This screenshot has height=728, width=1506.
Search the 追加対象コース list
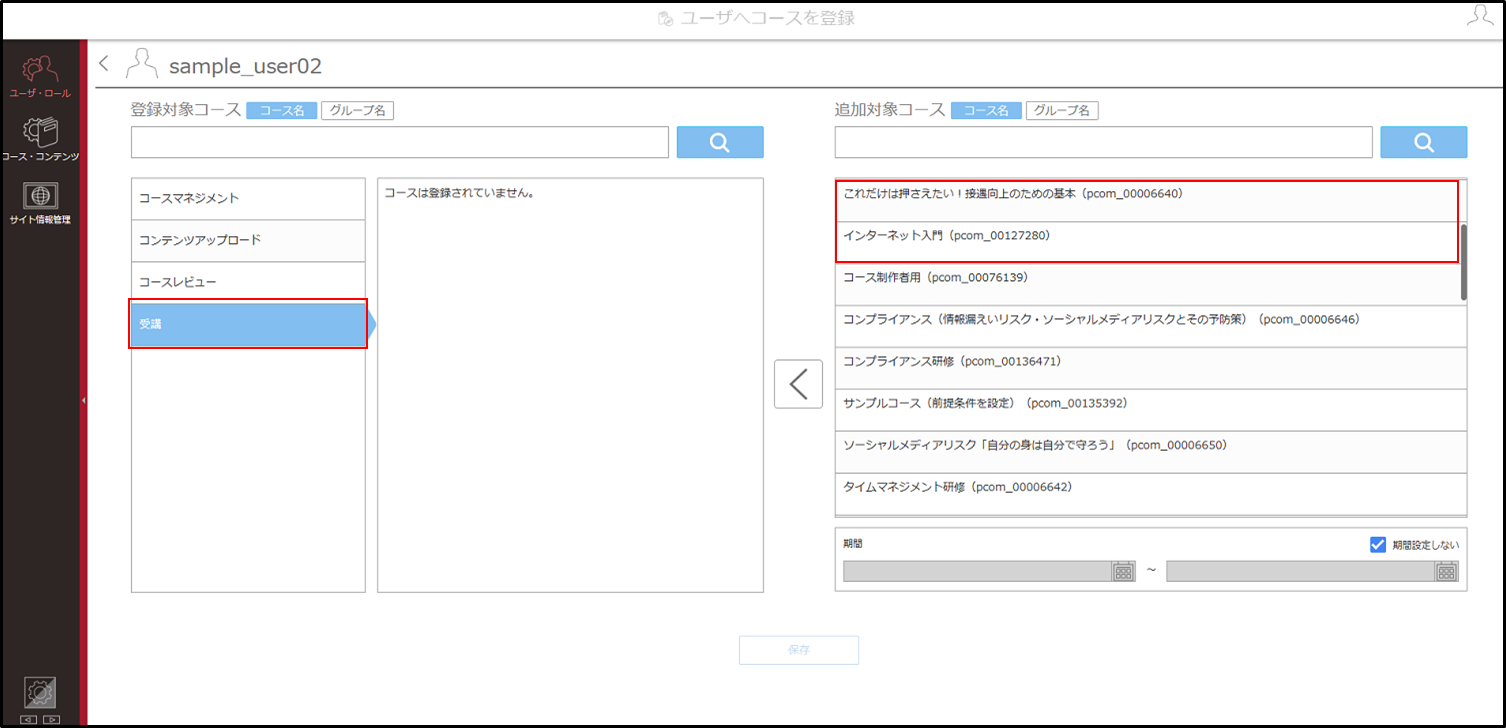click(1424, 142)
